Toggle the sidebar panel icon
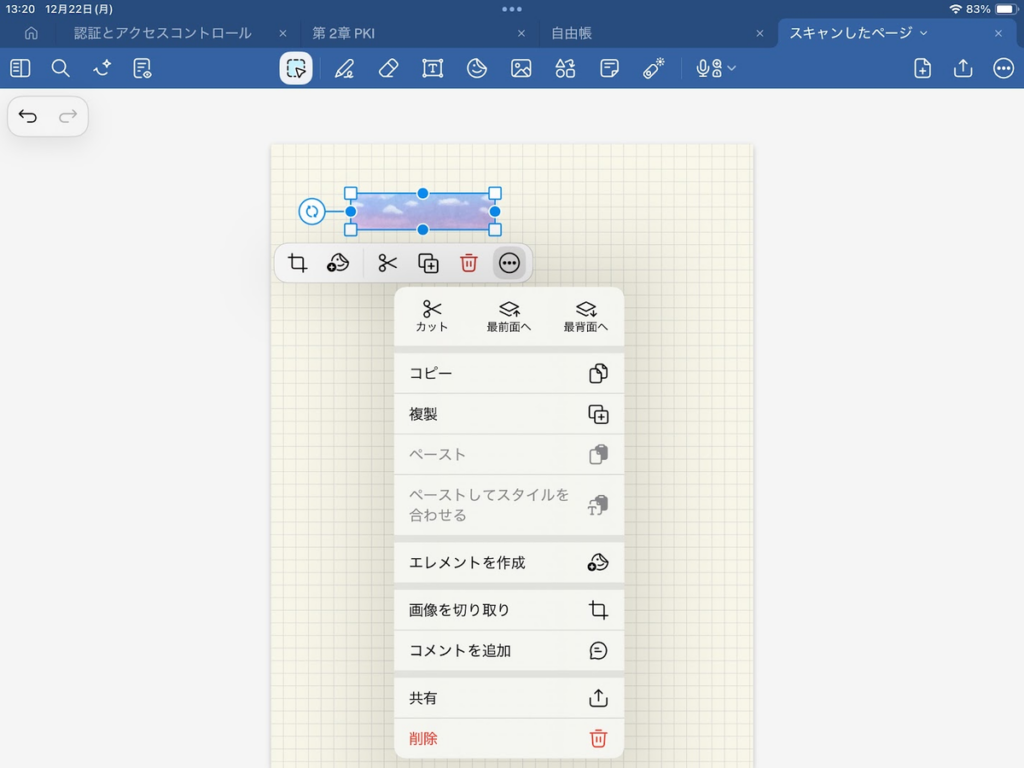This screenshot has height=768, width=1024. tap(20, 68)
